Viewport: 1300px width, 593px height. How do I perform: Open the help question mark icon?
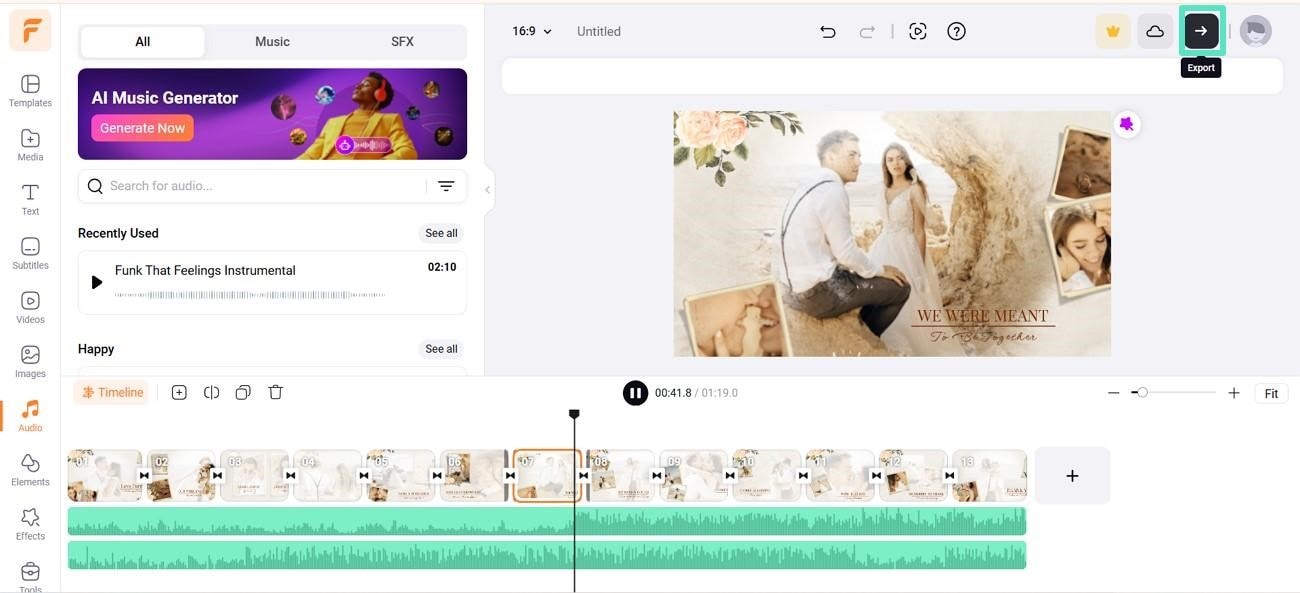(956, 31)
